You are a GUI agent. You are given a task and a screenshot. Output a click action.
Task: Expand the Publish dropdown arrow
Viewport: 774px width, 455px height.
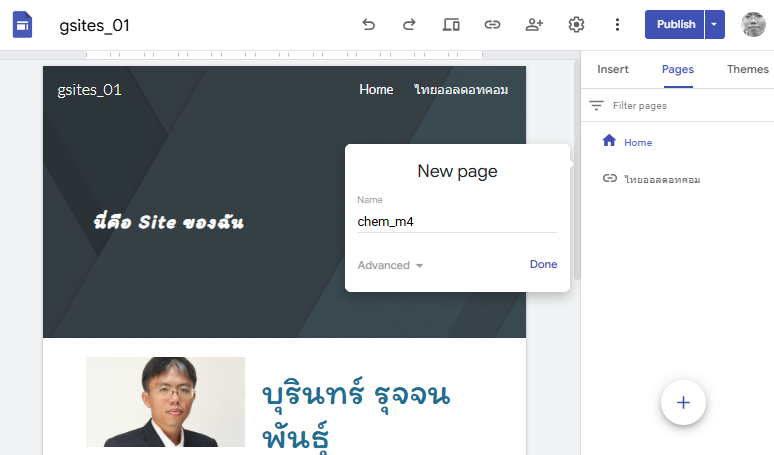pos(714,25)
